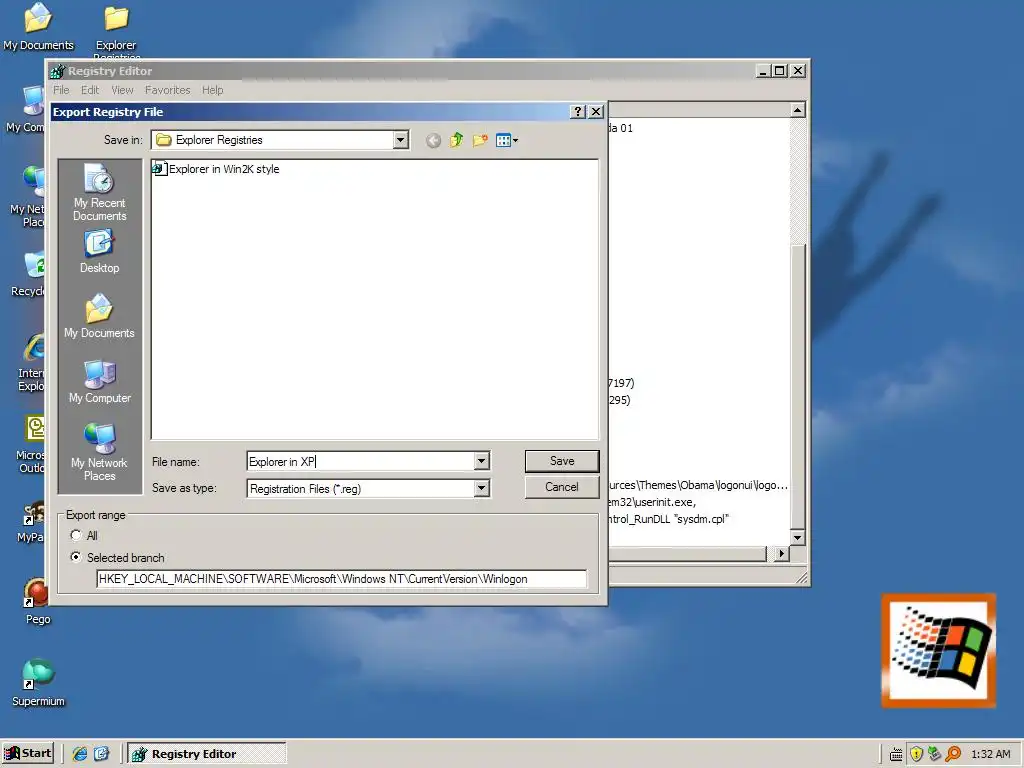1024x768 pixels.
Task: Click the 1:32 AM taskbar clock
Action: coord(990,754)
